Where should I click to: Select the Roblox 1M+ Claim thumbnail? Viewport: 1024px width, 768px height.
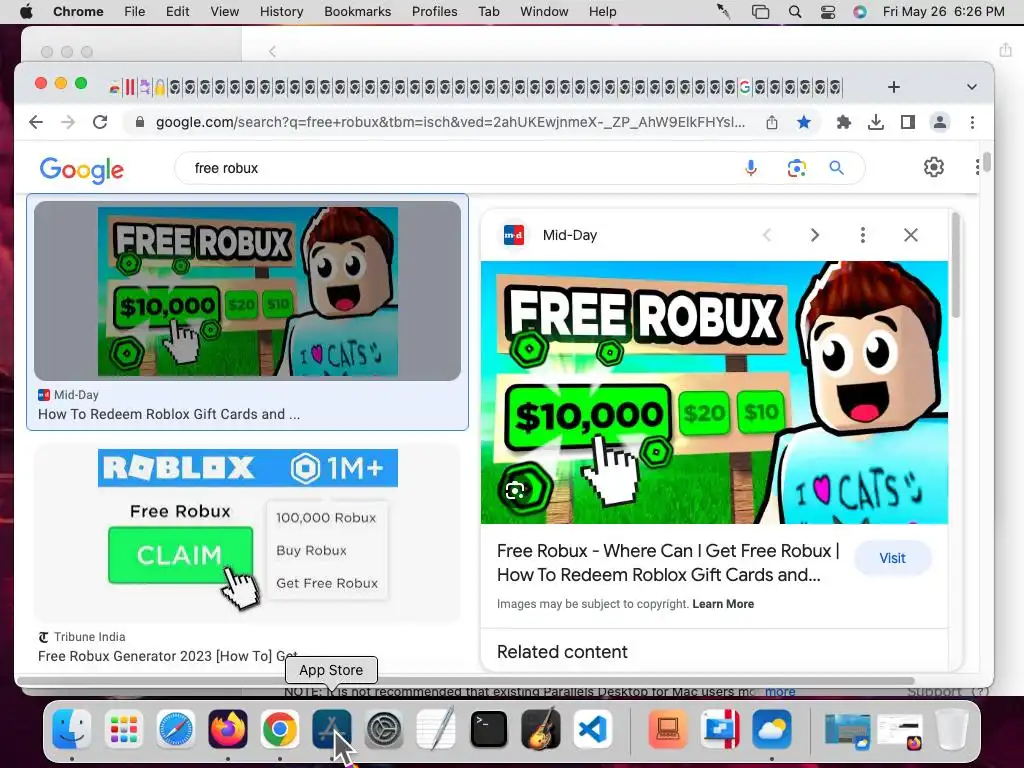click(x=248, y=534)
